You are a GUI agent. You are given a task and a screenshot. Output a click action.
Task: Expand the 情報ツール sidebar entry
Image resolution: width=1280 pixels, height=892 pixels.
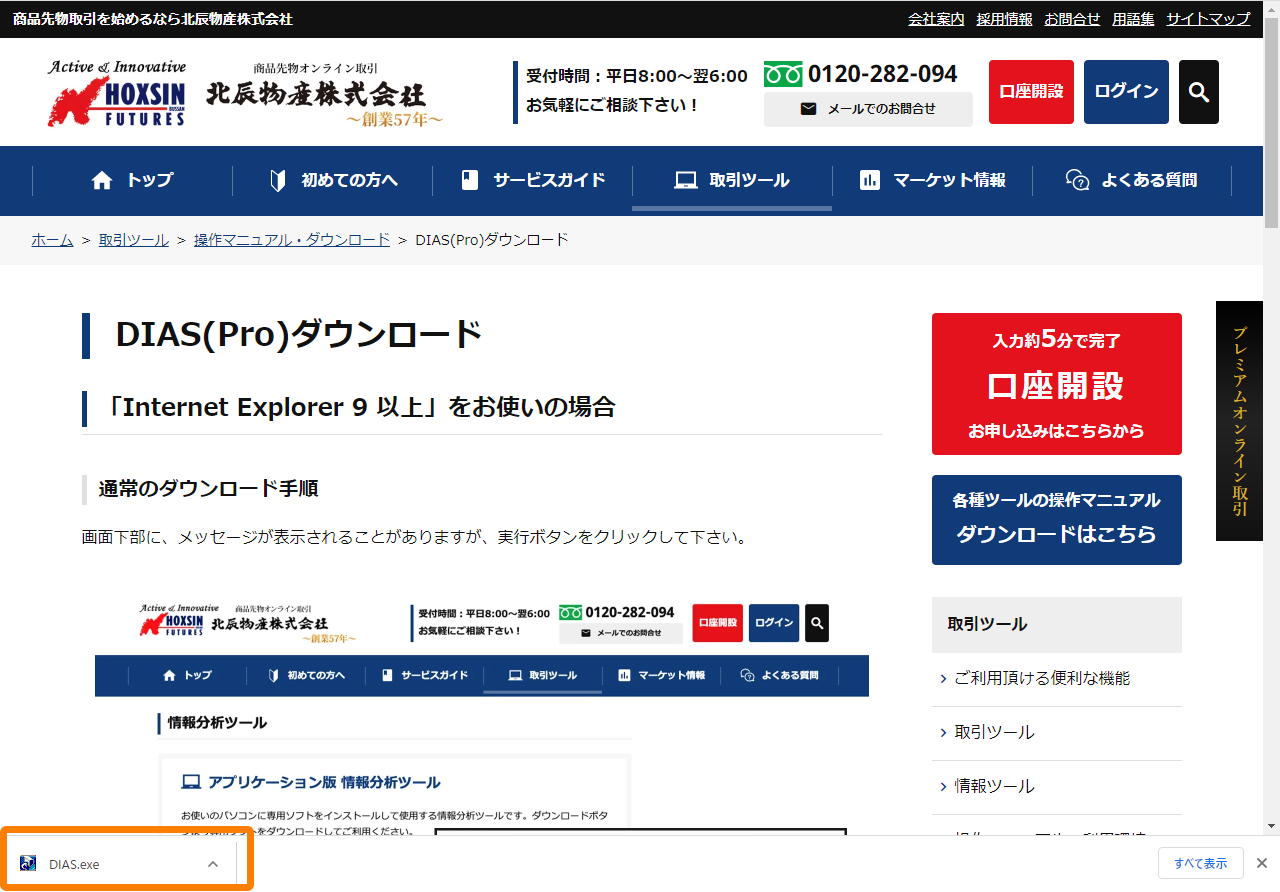994,786
